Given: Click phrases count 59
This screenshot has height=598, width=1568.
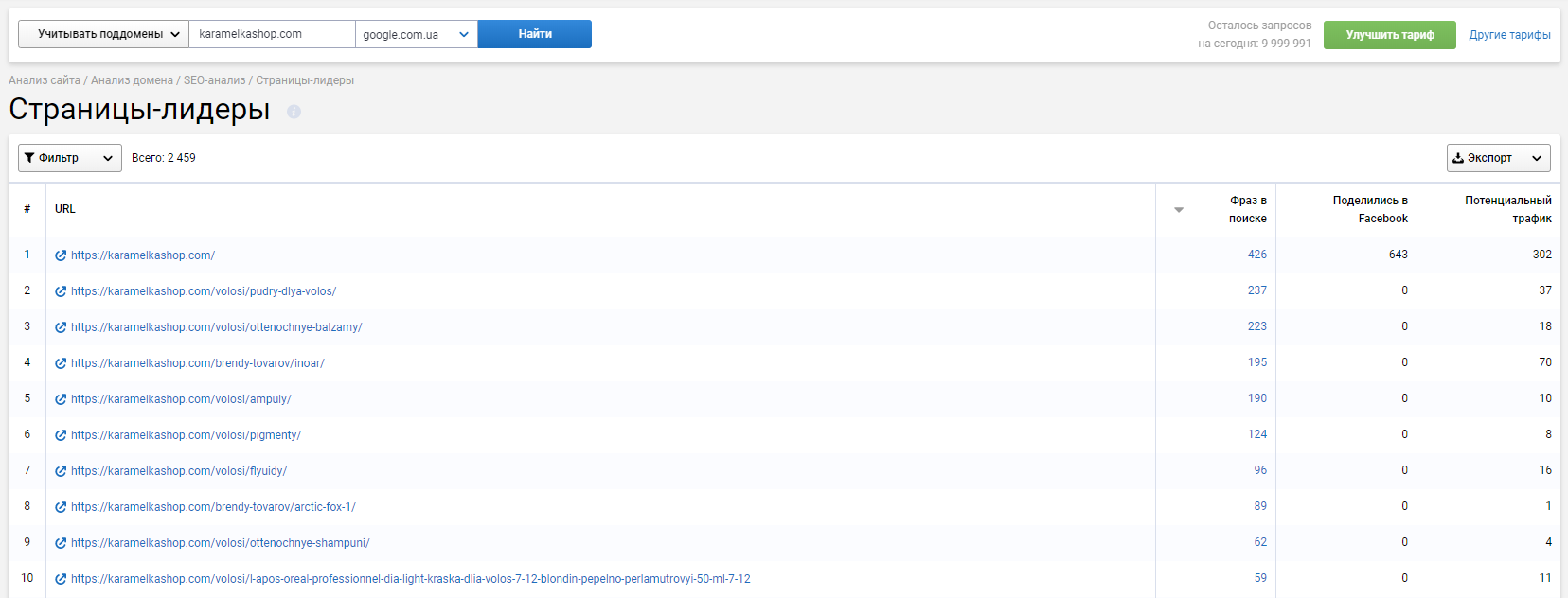Looking at the screenshot, I should coord(1260,578).
